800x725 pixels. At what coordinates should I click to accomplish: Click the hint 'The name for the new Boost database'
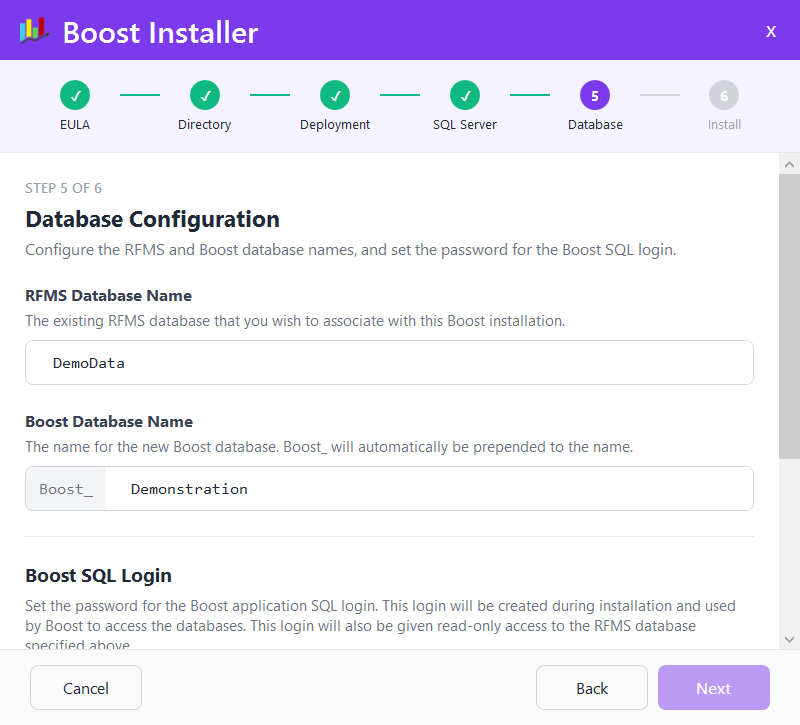(x=329, y=447)
